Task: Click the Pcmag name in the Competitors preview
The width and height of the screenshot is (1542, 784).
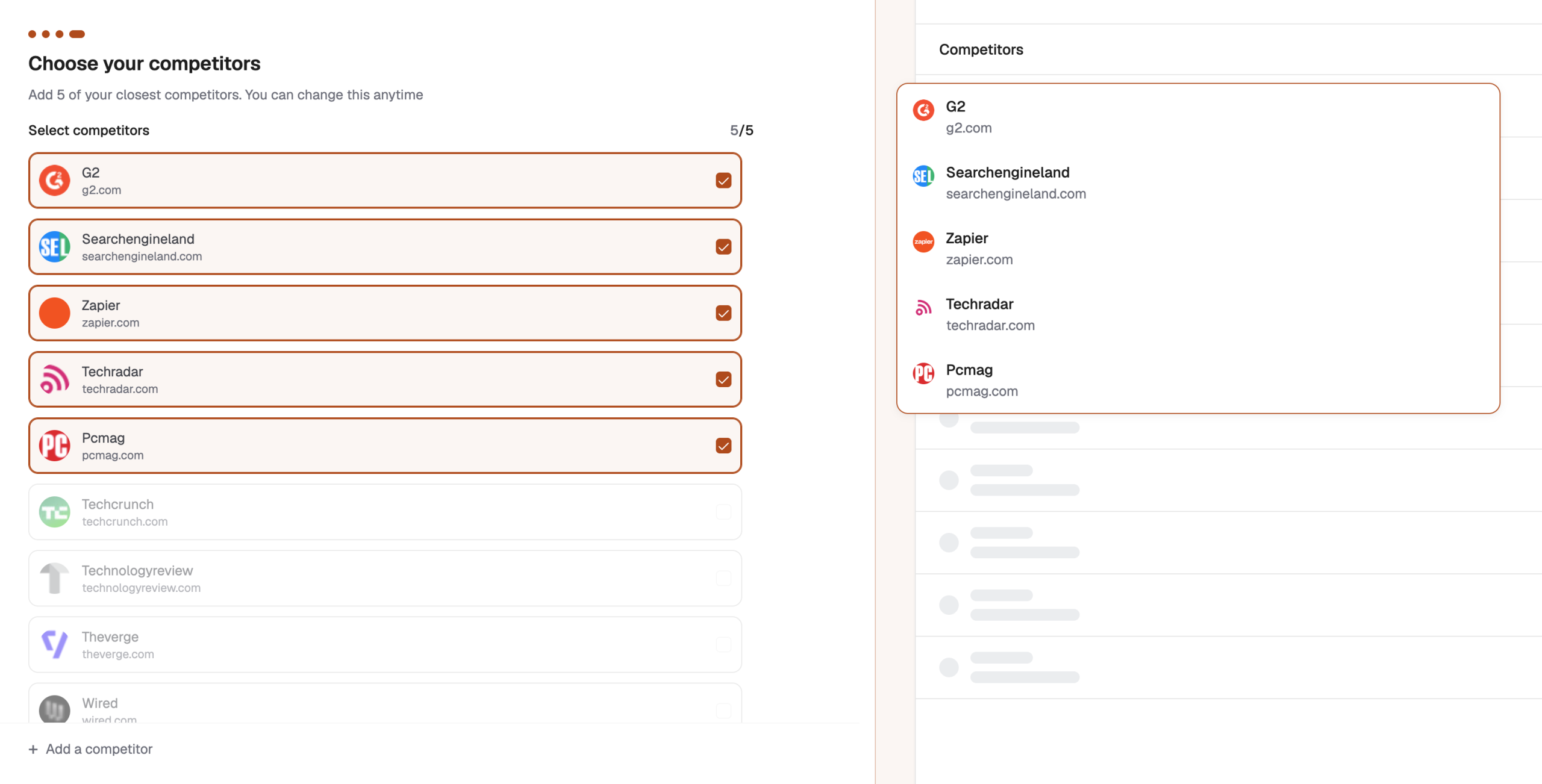Action: (x=969, y=370)
